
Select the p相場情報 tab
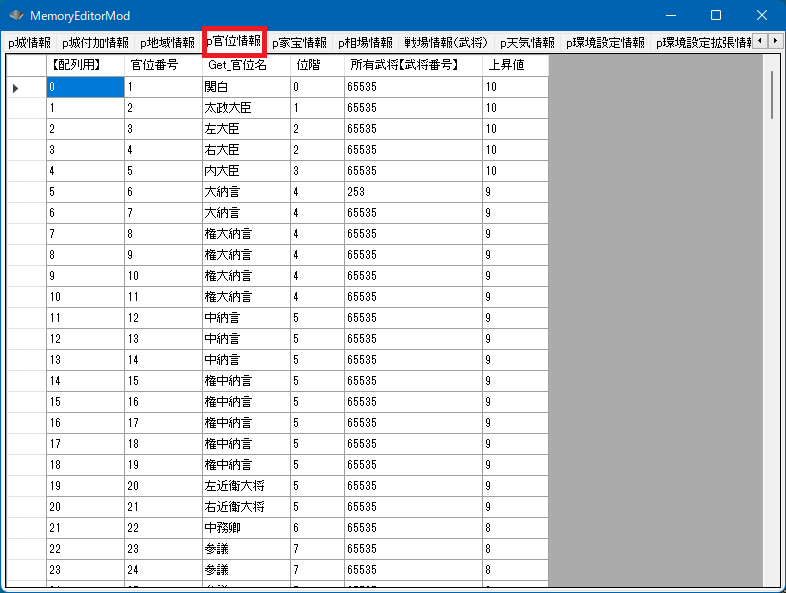point(365,43)
